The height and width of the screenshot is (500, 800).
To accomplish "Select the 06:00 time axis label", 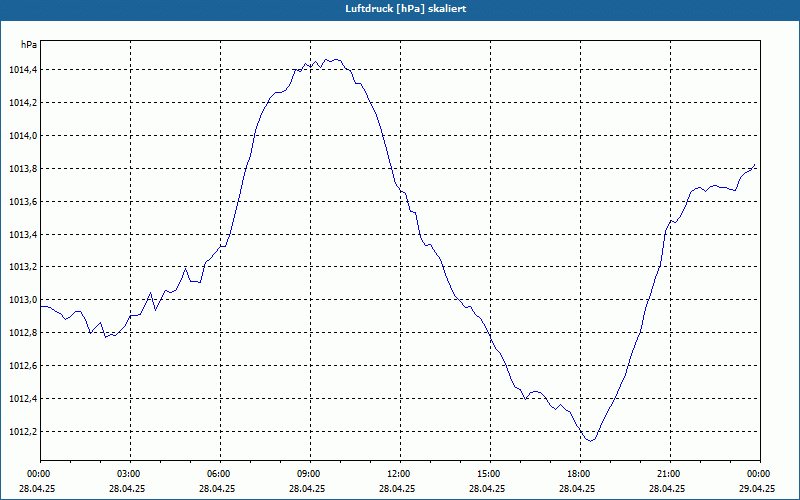I will click(220, 474).
